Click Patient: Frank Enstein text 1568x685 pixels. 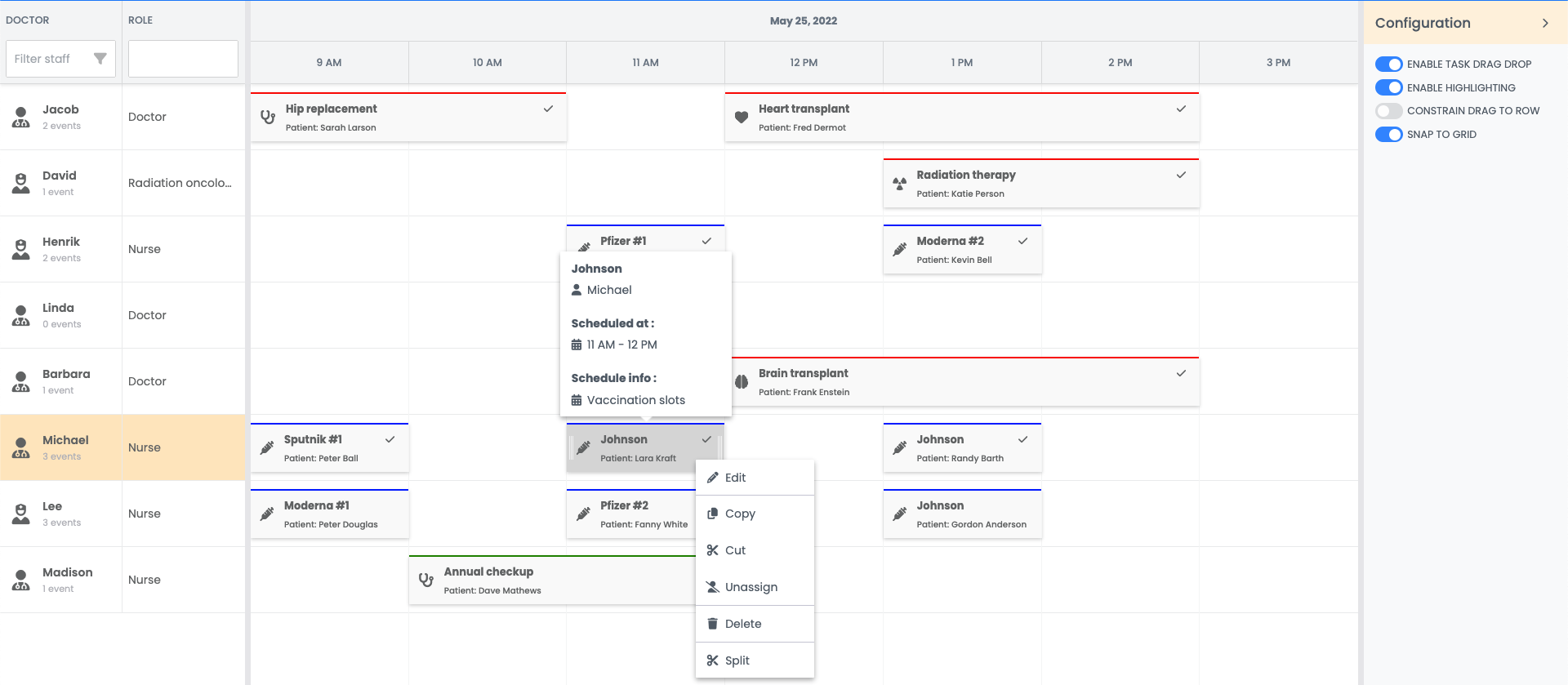[x=804, y=393]
